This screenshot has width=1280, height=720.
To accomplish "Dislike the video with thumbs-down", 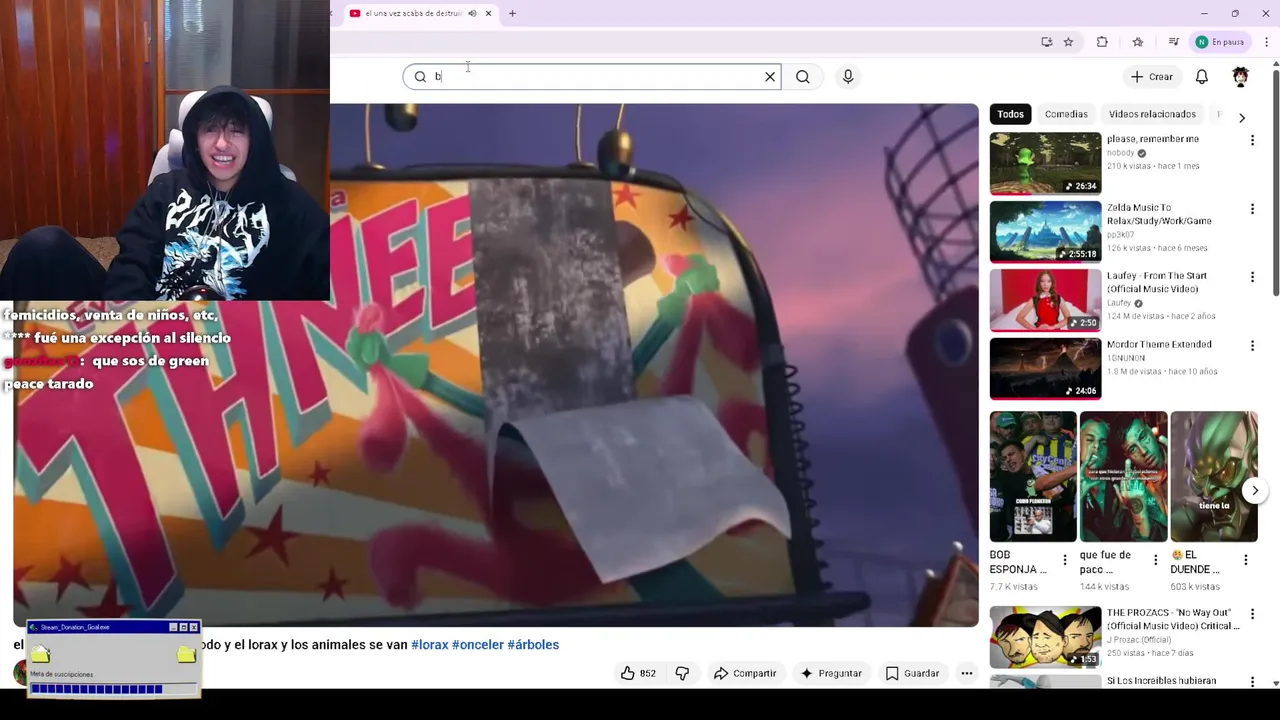I will [682, 673].
